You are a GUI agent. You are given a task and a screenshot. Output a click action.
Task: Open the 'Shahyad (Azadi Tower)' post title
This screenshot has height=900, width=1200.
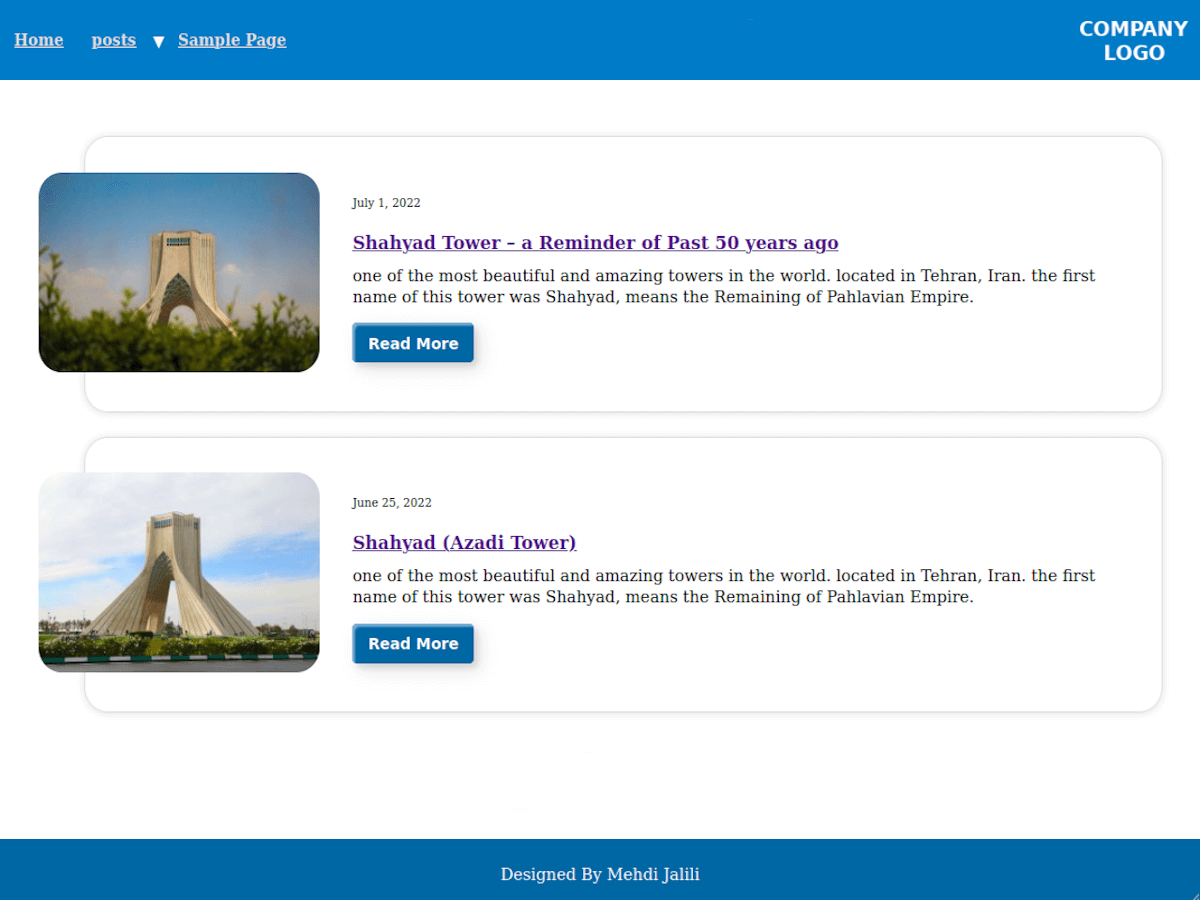(464, 543)
